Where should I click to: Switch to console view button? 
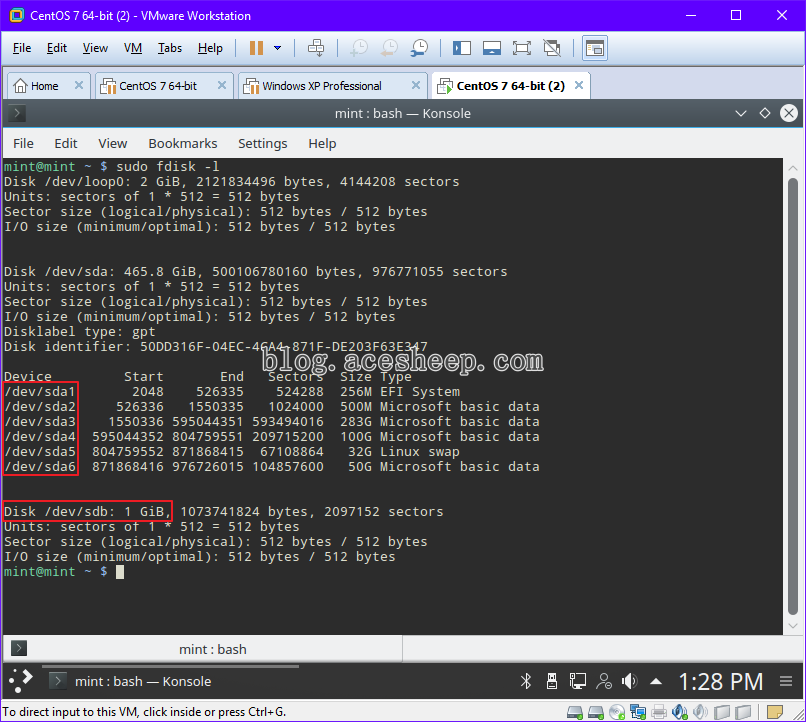(595, 48)
